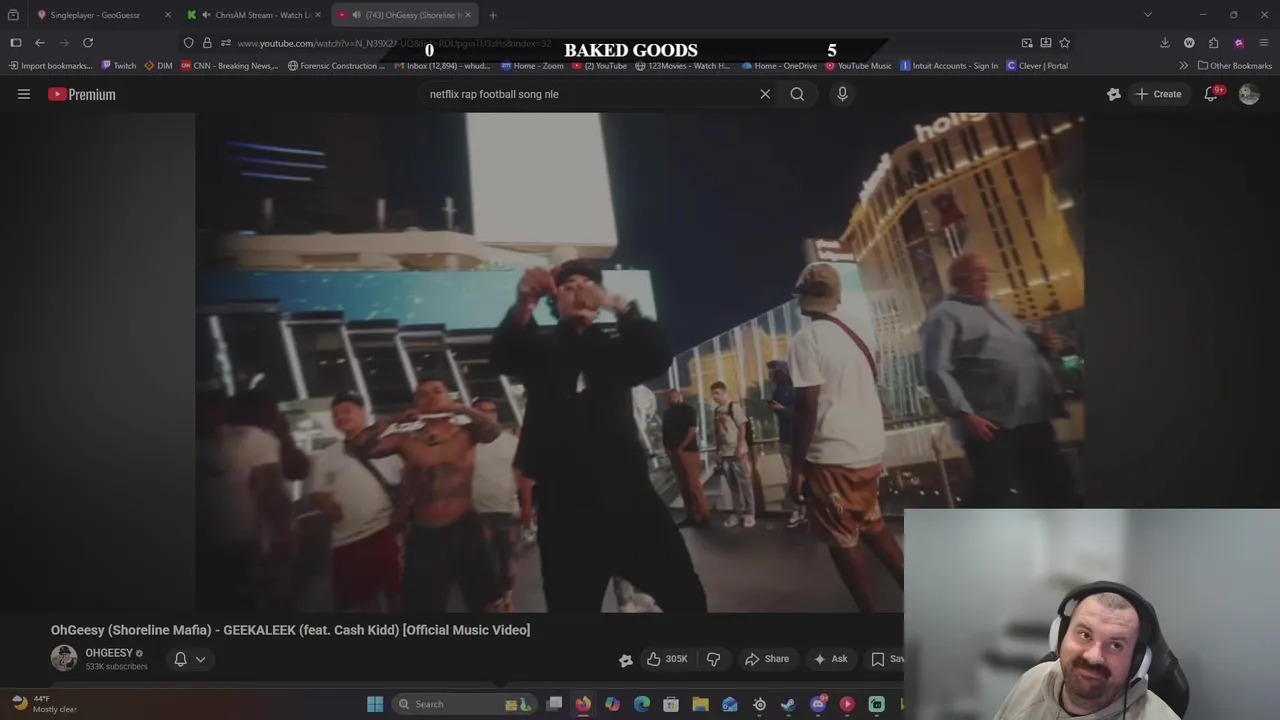Reload the page with refresh button
1280x720 pixels.
point(88,42)
